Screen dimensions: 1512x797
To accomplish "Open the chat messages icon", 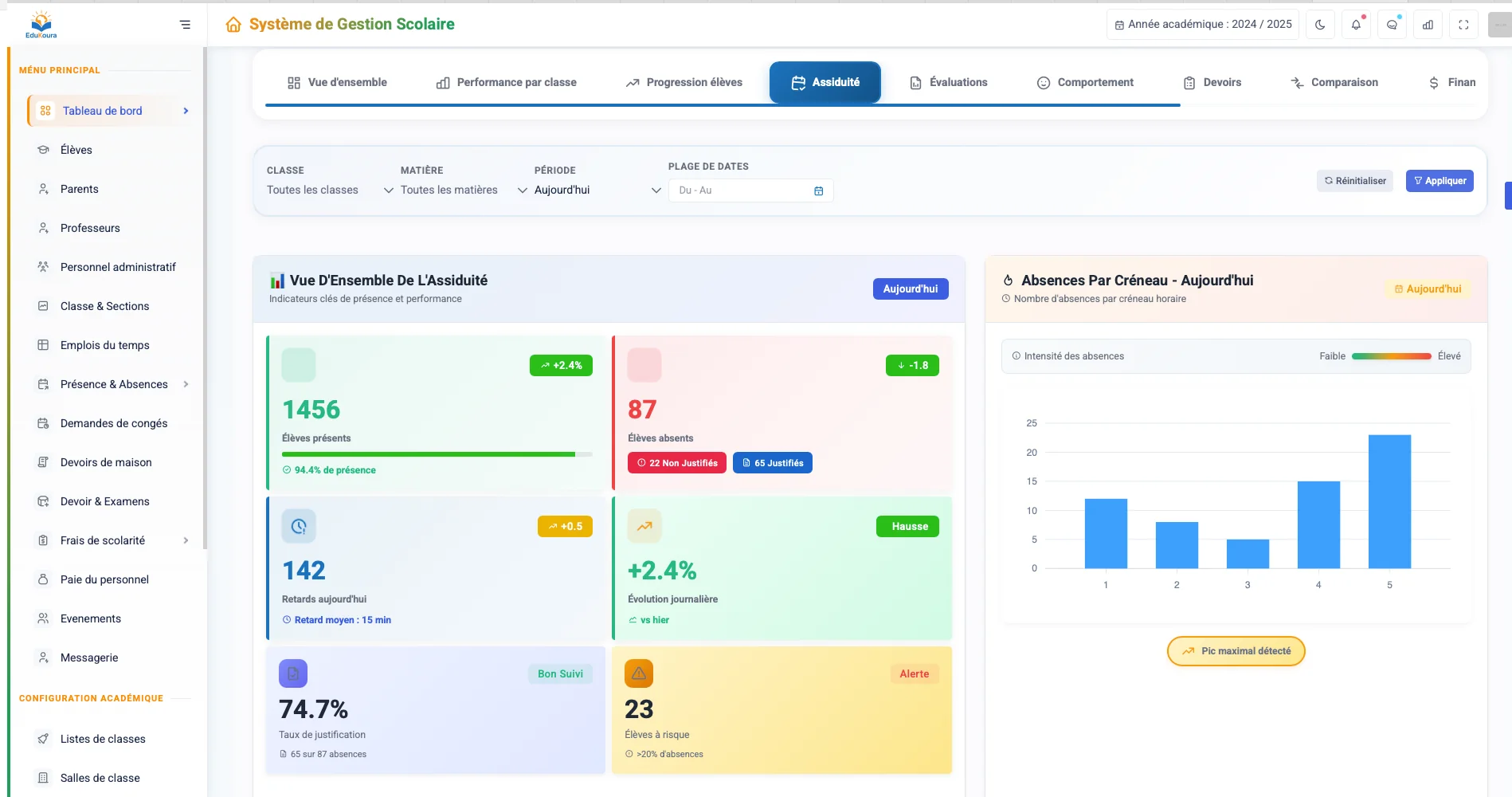I will pyautogui.click(x=1392, y=25).
